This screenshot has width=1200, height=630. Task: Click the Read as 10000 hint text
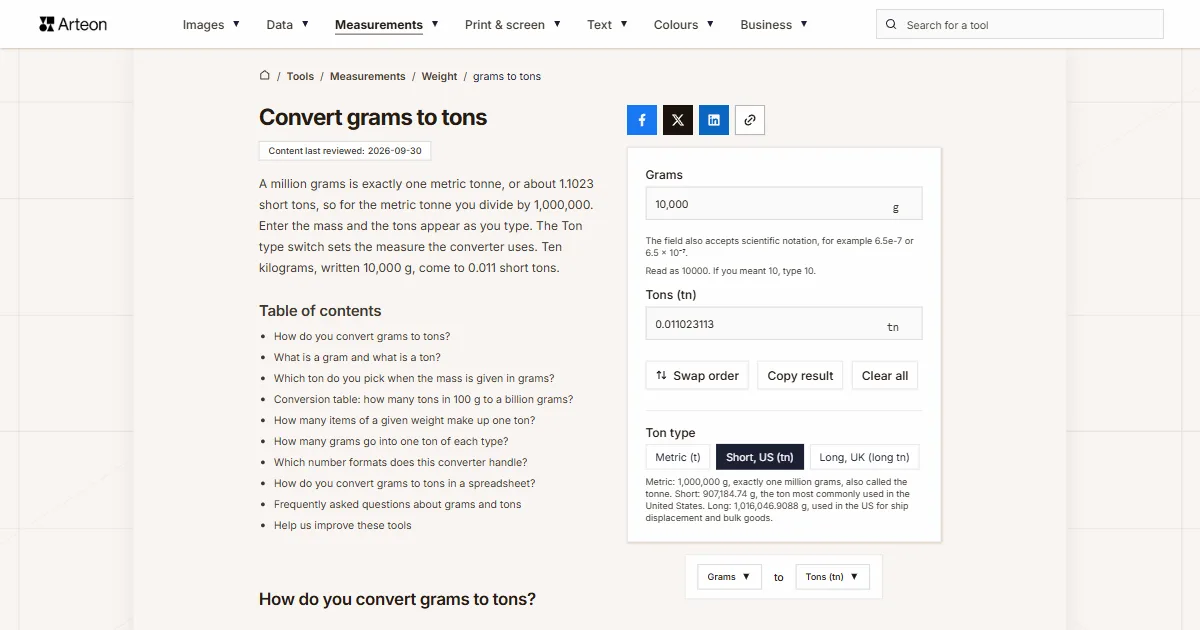pos(730,271)
